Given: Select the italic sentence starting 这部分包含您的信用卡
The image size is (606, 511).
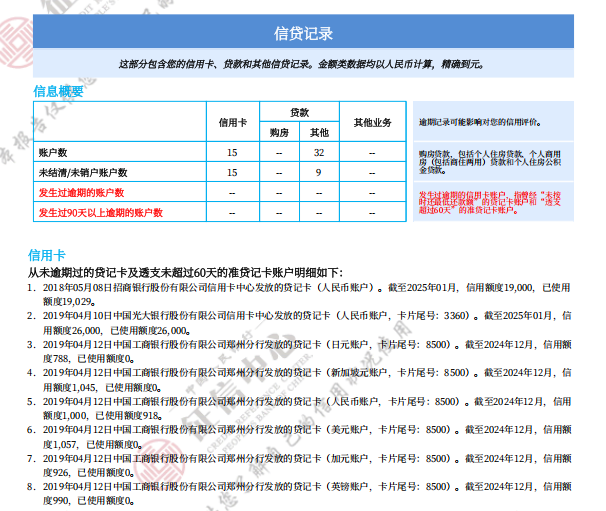Looking at the screenshot, I should tap(301, 64).
